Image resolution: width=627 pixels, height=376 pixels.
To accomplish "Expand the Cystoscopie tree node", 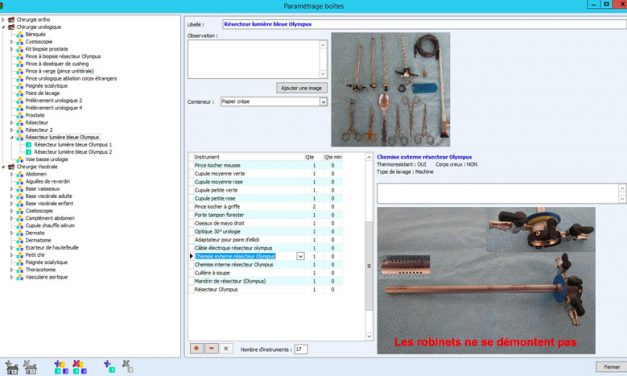I will tap(12, 42).
